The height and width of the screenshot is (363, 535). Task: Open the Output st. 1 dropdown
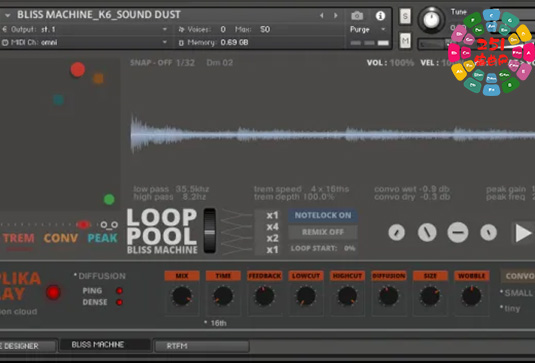coord(84,29)
